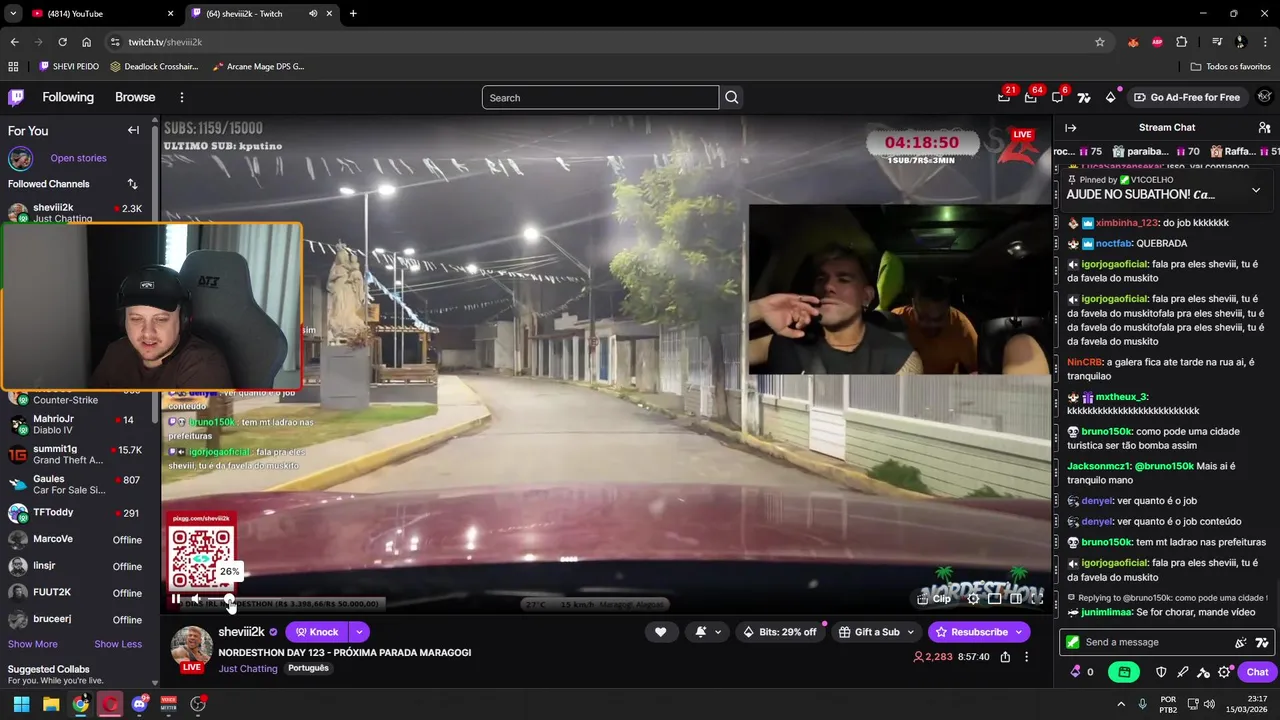The image size is (1280, 720).
Task: Collapse the For You sidebar arrow
Action: pyautogui.click(x=133, y=130)
